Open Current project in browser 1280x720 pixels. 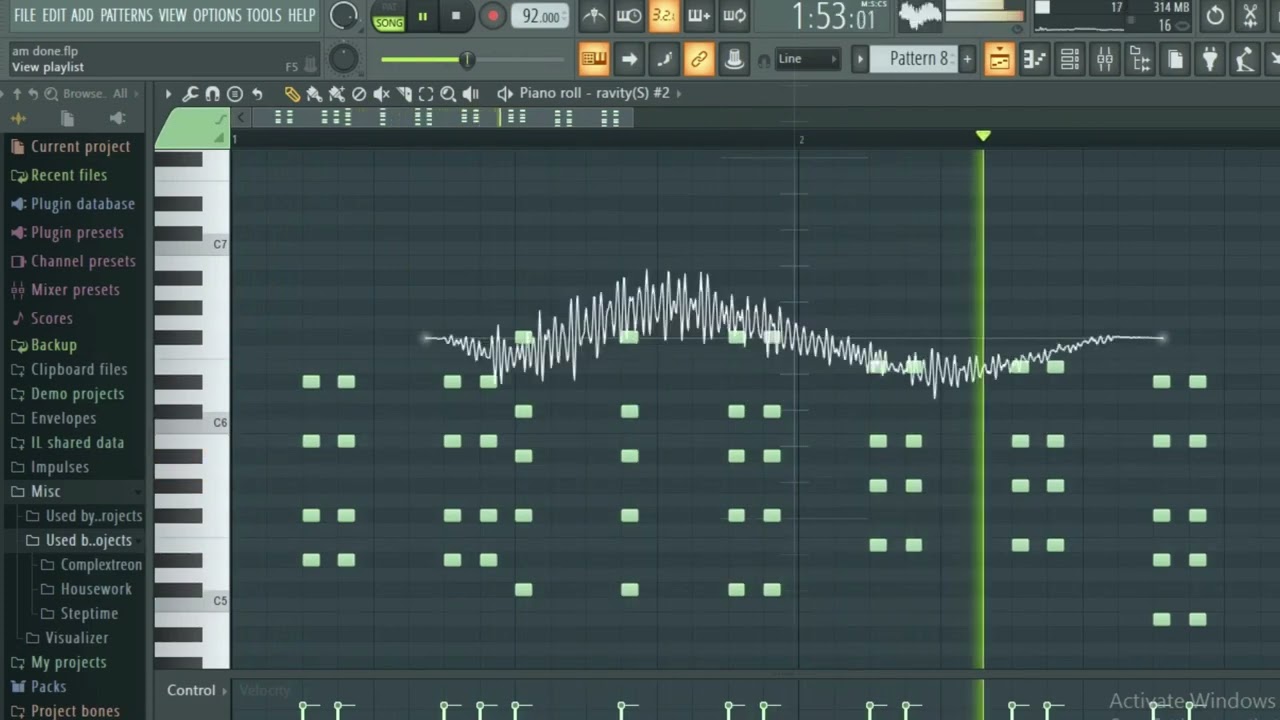pos(70,146)
